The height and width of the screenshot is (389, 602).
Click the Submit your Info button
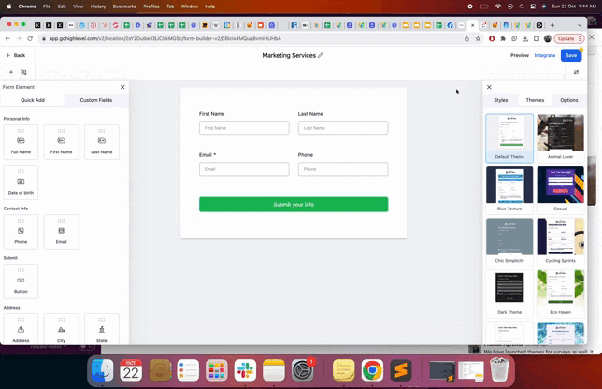[293, 204]
